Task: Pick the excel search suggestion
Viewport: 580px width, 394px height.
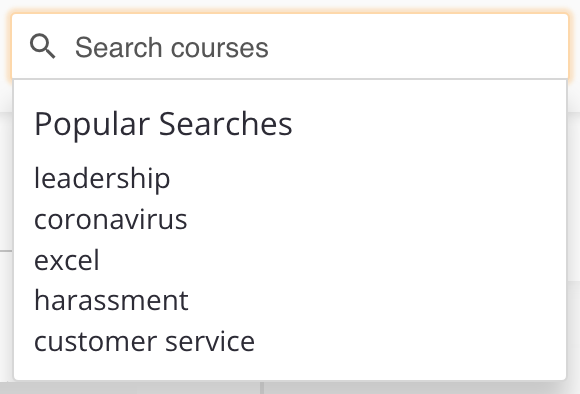Action: (67, 260)
